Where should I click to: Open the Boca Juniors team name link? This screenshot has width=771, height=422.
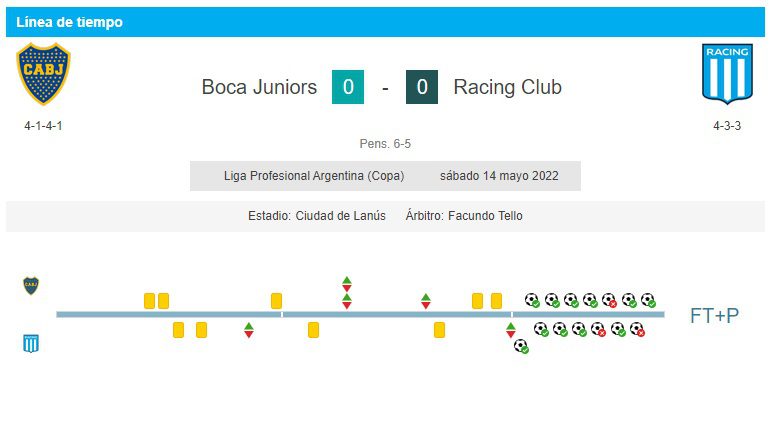coord(259,87)
